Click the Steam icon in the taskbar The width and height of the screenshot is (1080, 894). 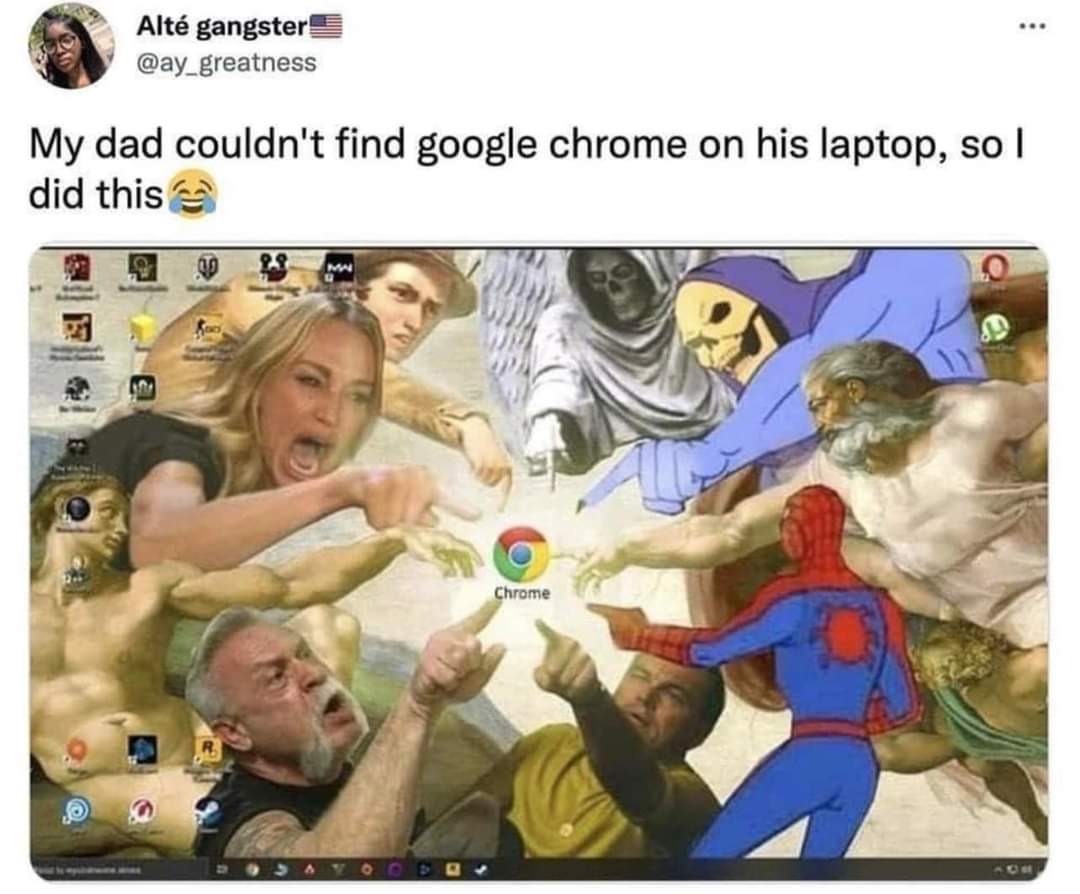pyautogui.click(x=479, y=871)
